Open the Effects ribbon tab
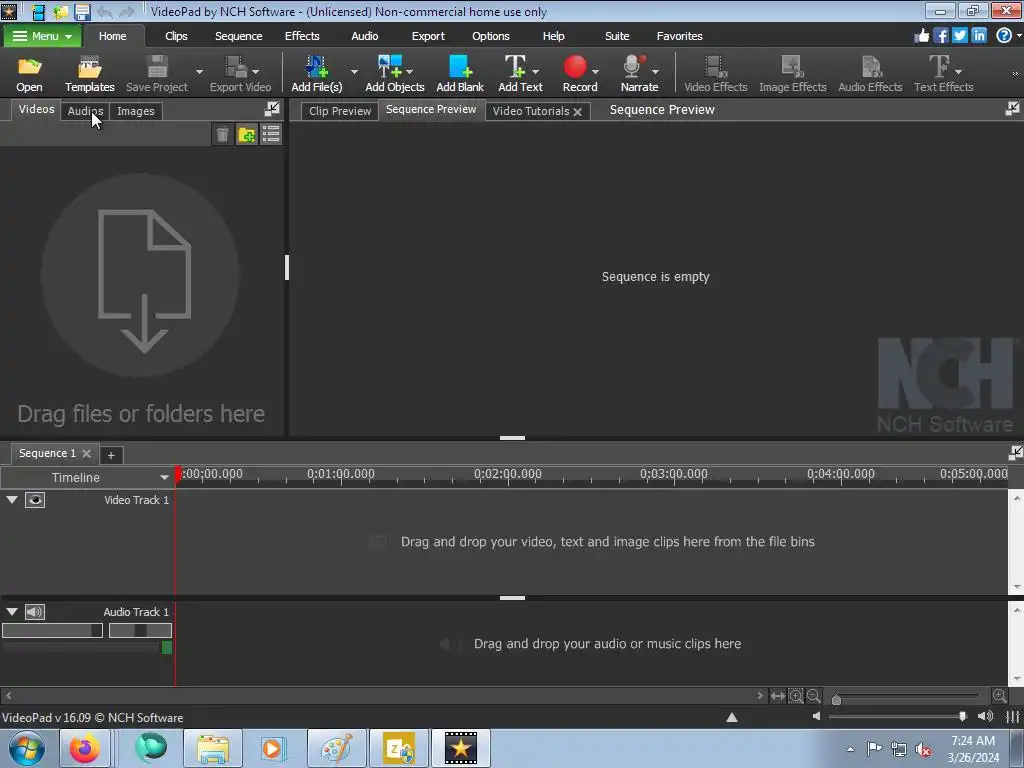Image resolution: width=1024 pixels, height=768 pixels. click(302, 36)
